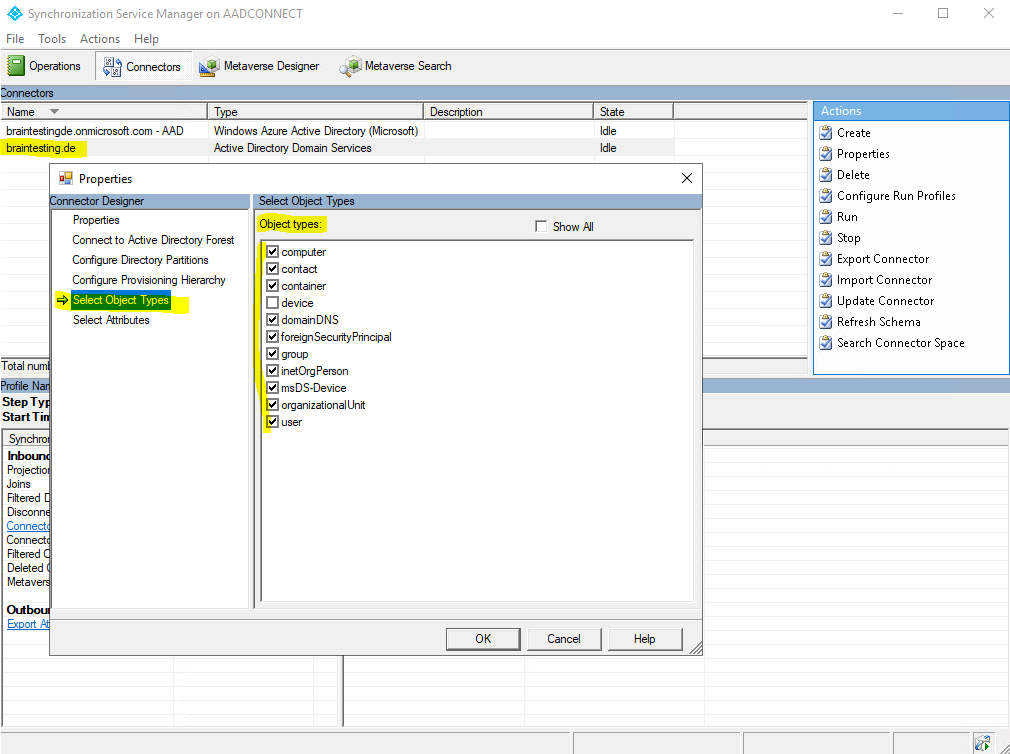Click Configure Run Profiles action icon
The image size is (1010, 754).
[x=826, y=196]
